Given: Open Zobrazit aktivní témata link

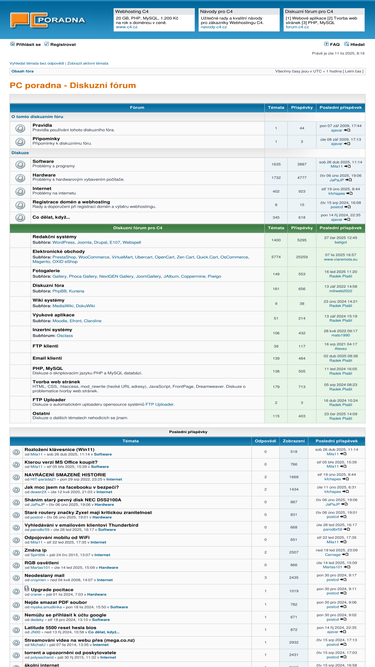Looking at the screenshot, I should click(x=88, y=63).
